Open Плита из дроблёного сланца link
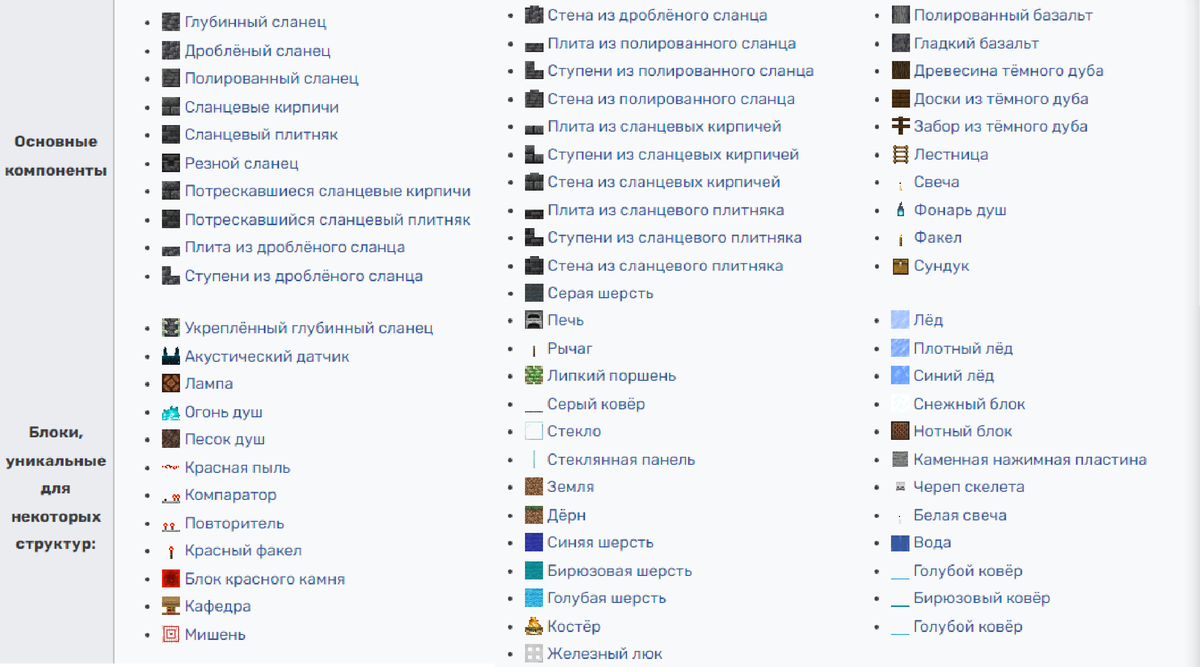1200x667 pixels. (295, 247)
